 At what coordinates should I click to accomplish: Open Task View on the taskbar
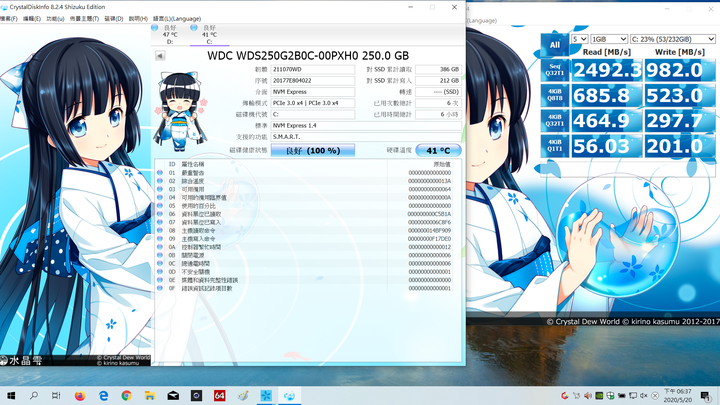56,395
